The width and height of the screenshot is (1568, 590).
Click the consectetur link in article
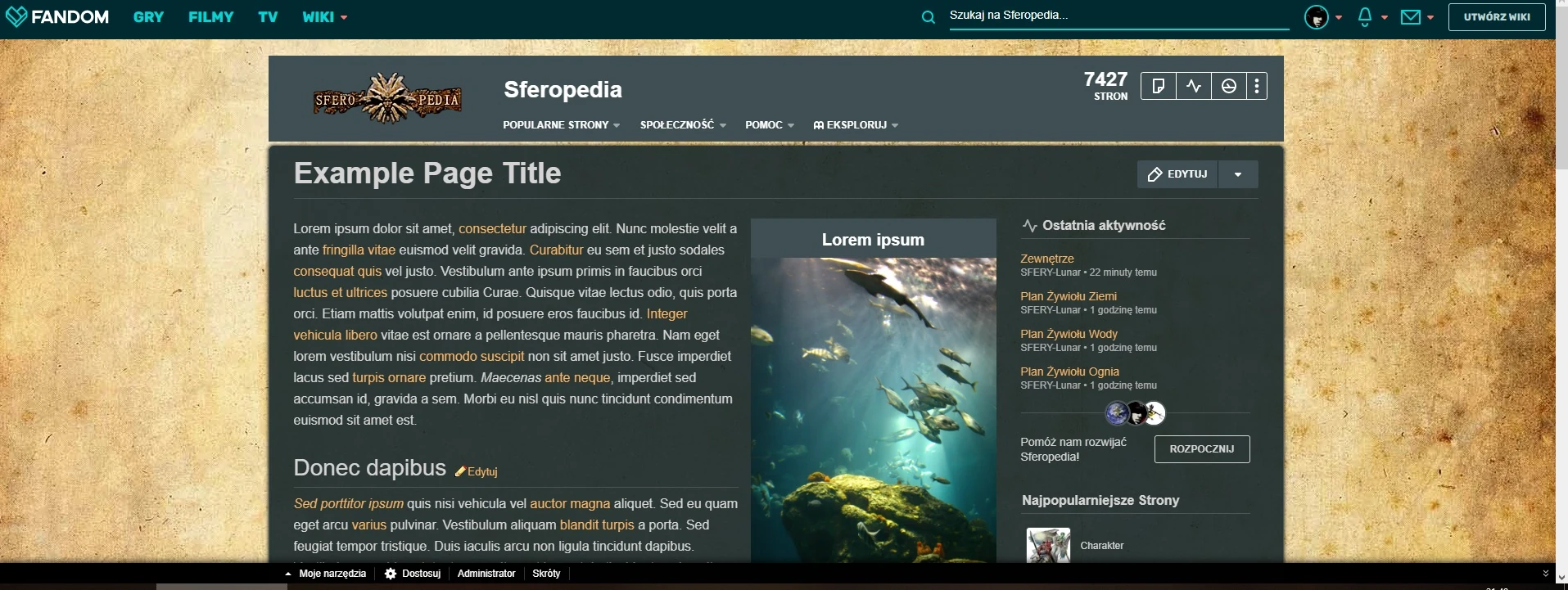pos(492,229)
